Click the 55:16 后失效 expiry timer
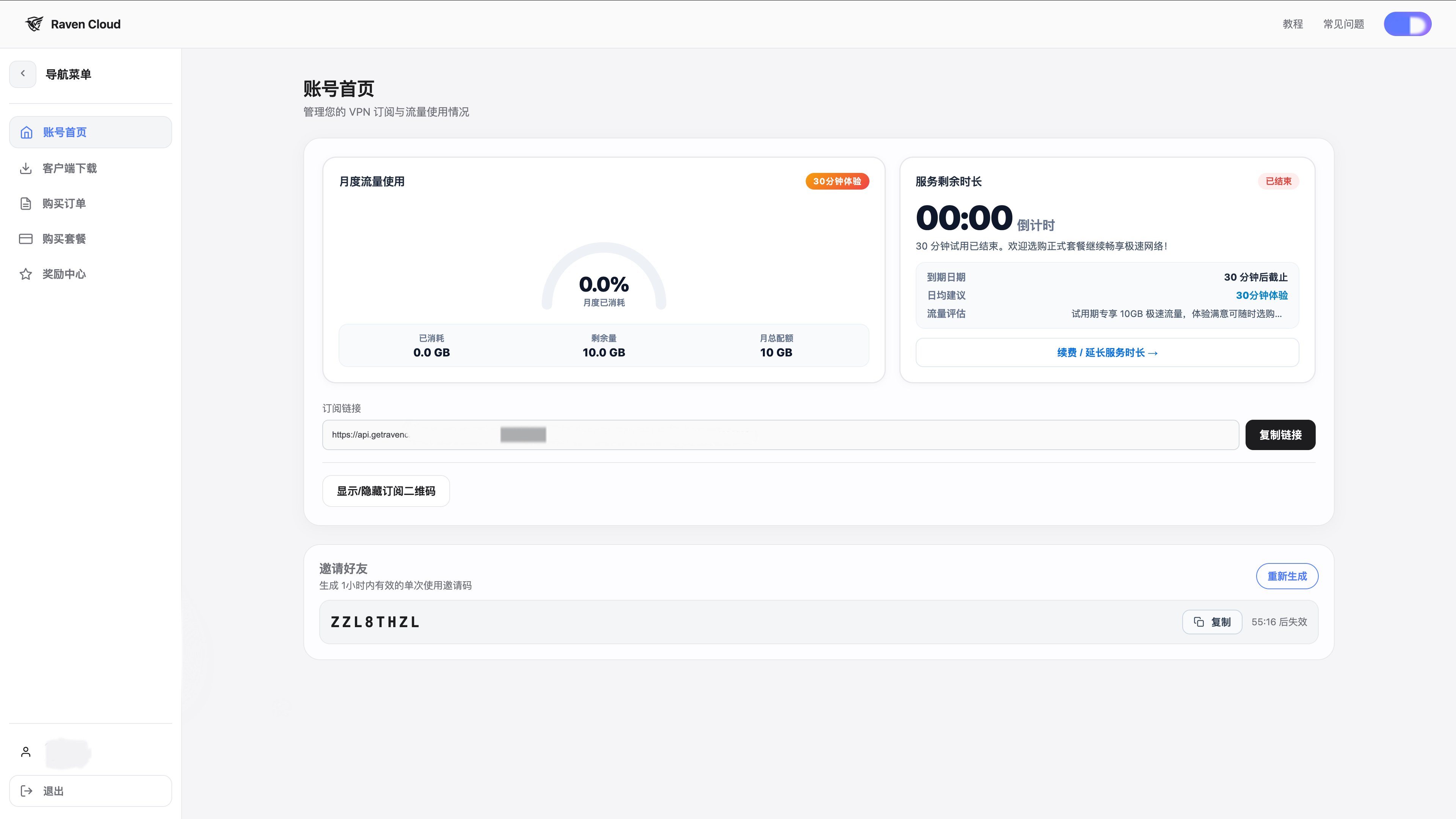Image resolution: width=1456 pixels, height=819 pixels. 1279,622
